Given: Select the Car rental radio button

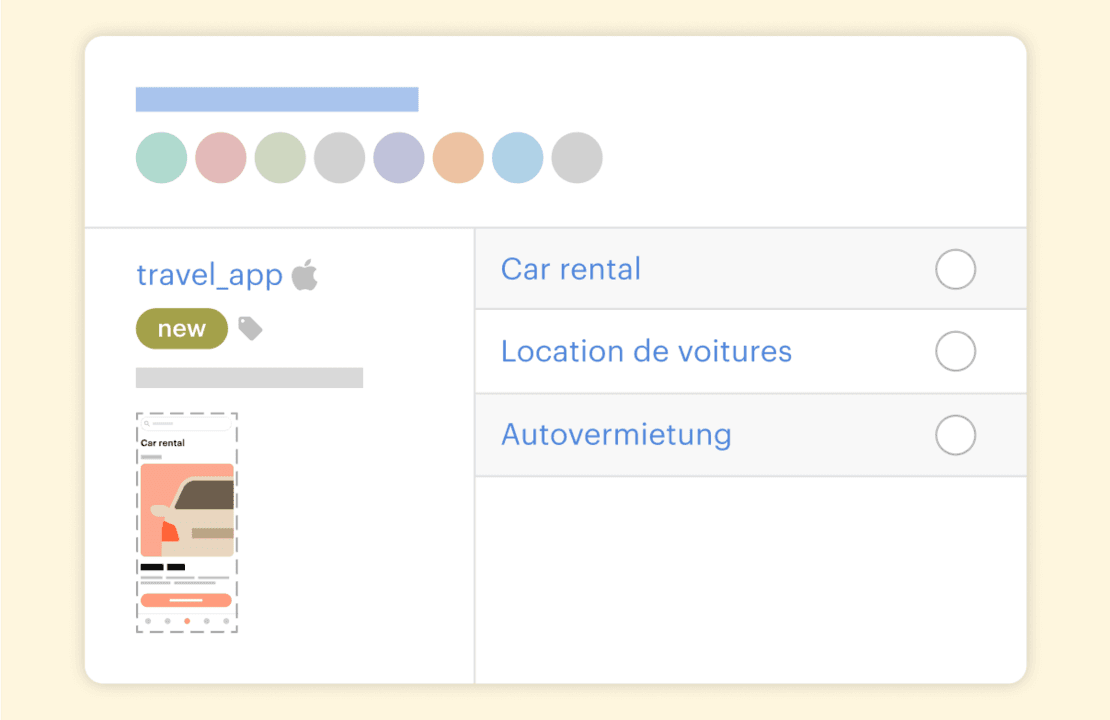Looking at the screenshot, I should 955,270.
